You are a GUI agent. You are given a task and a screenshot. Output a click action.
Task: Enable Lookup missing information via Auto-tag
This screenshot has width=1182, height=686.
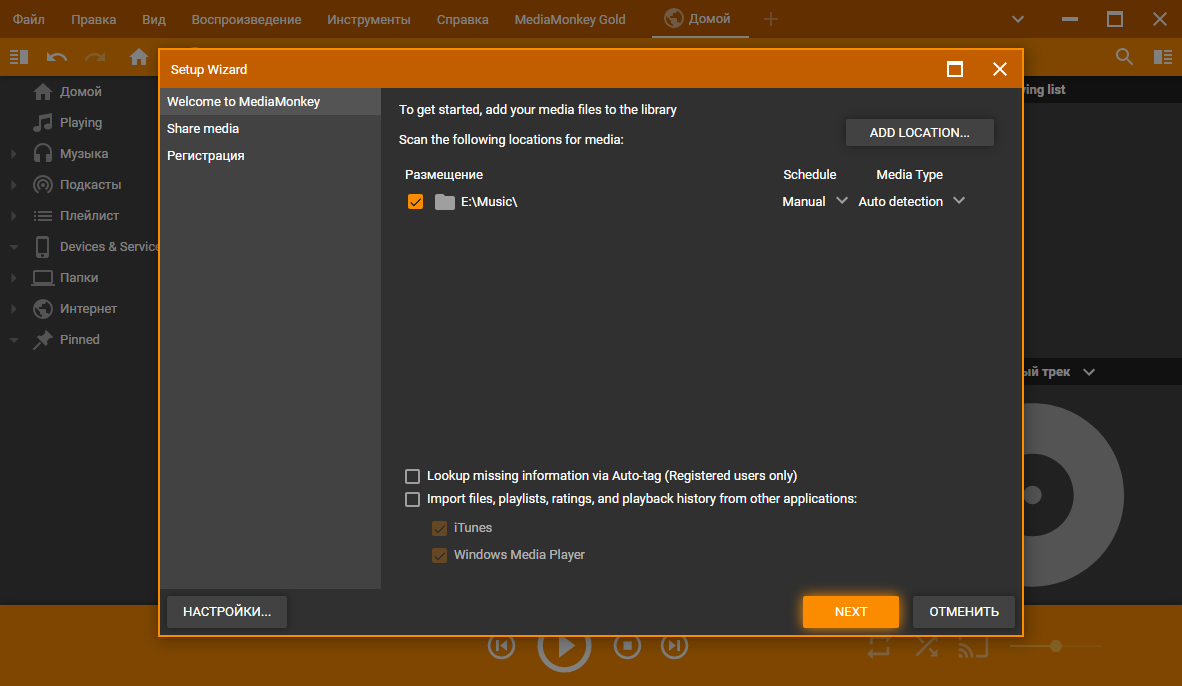pos(412,476)
